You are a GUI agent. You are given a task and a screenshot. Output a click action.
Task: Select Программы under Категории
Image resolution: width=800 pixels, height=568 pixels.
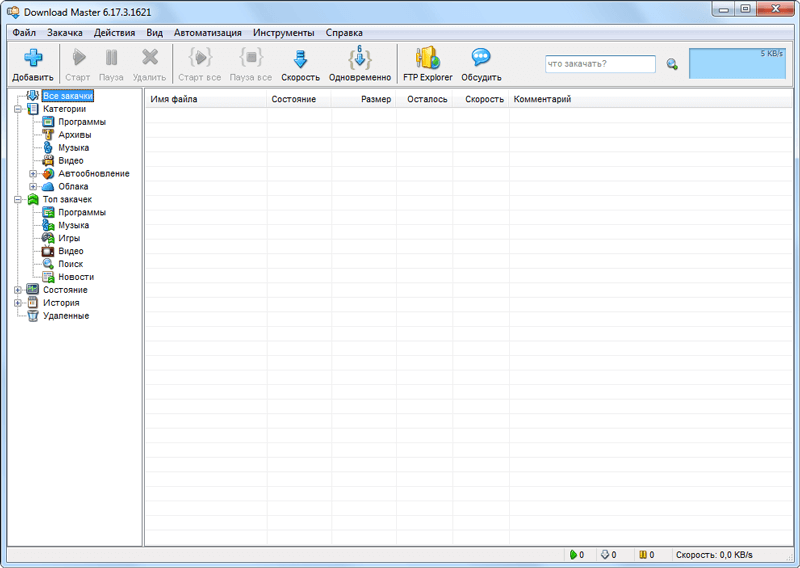pyautogui.click(x=82, y=122)
